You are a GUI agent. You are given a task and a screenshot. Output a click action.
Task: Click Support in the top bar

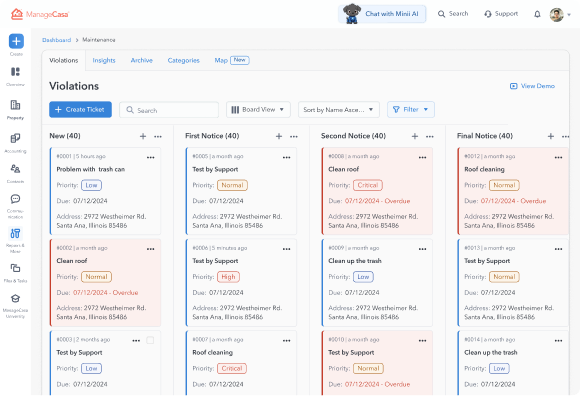(501, 14)
